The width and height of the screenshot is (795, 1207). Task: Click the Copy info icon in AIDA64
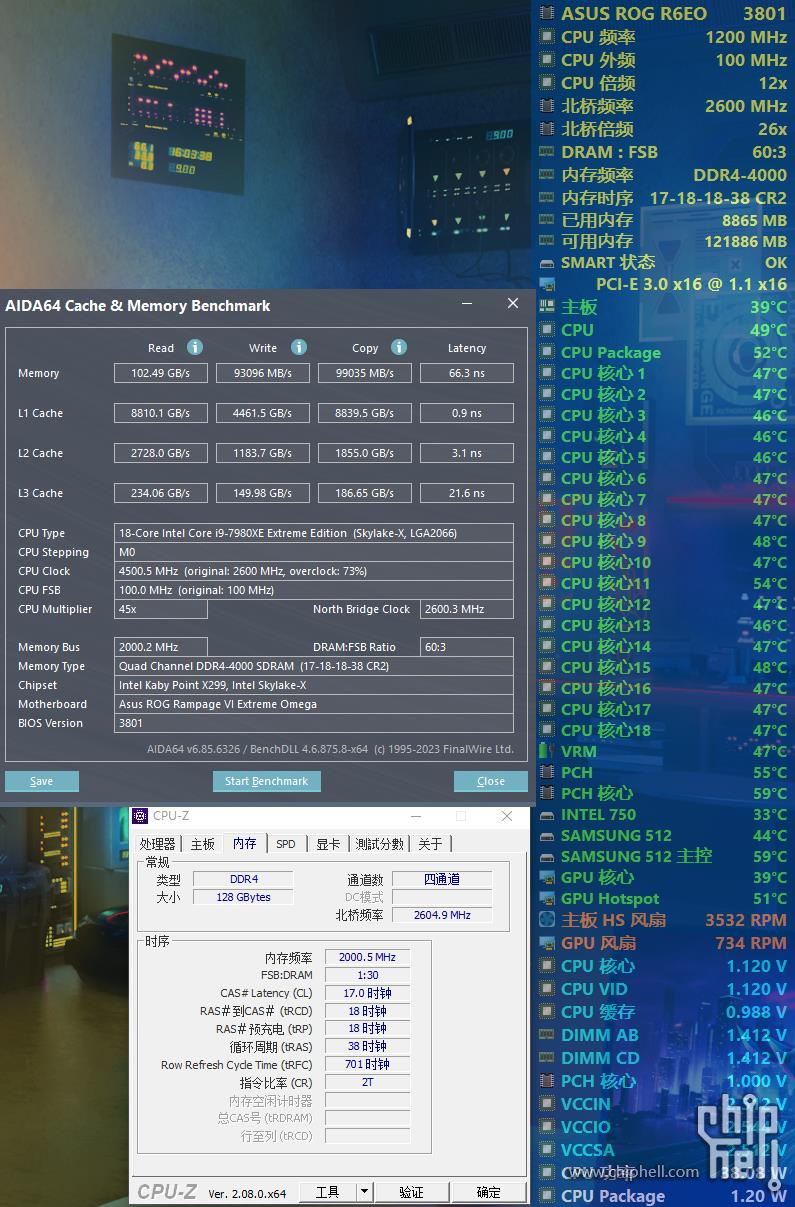point(399,347)
